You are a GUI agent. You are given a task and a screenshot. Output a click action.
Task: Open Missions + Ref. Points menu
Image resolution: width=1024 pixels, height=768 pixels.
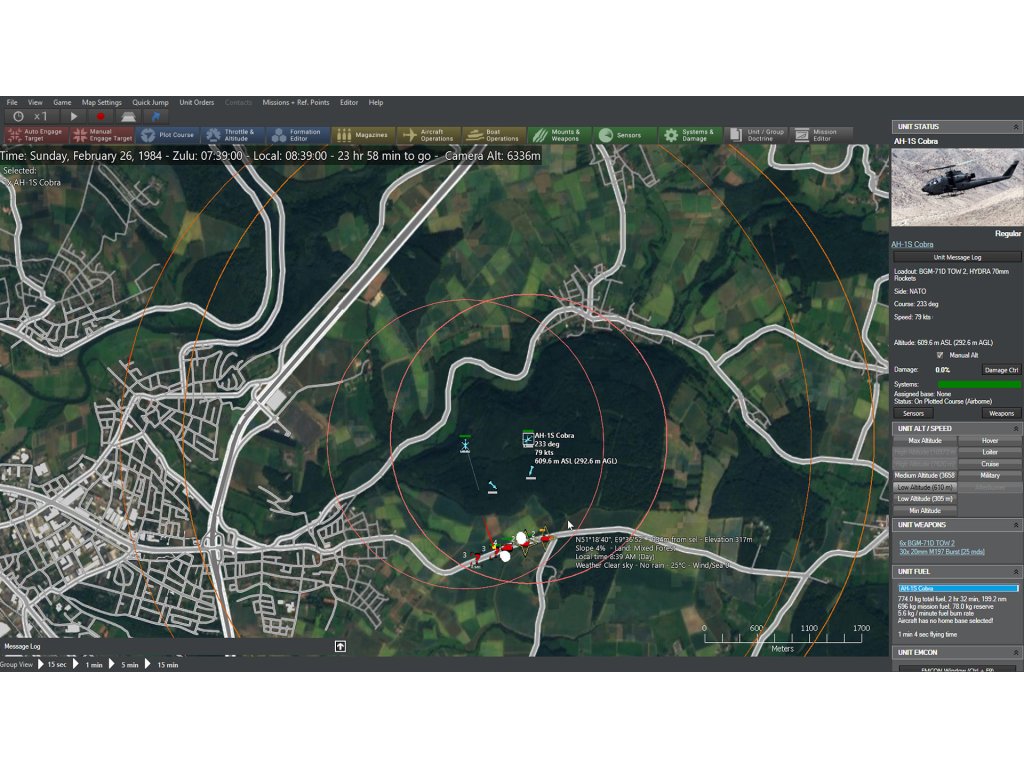[x=296, y=103]
